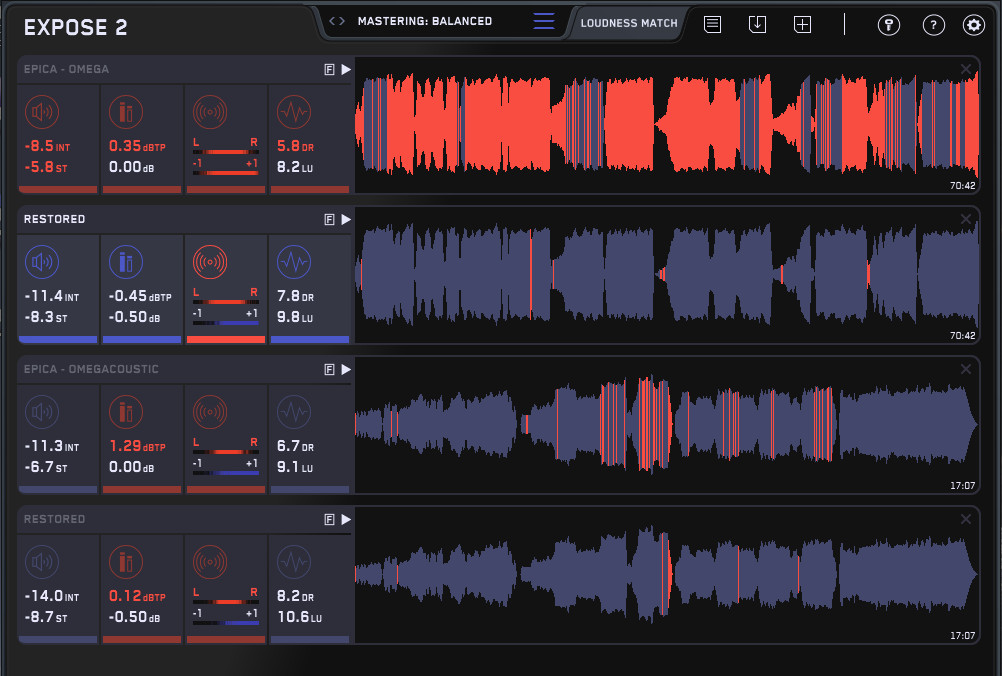Click the F icon on EPICA - OMEGA track
Image resolution: width=1002 pixels, height=676 pixels.
click(x=329, y=70)
